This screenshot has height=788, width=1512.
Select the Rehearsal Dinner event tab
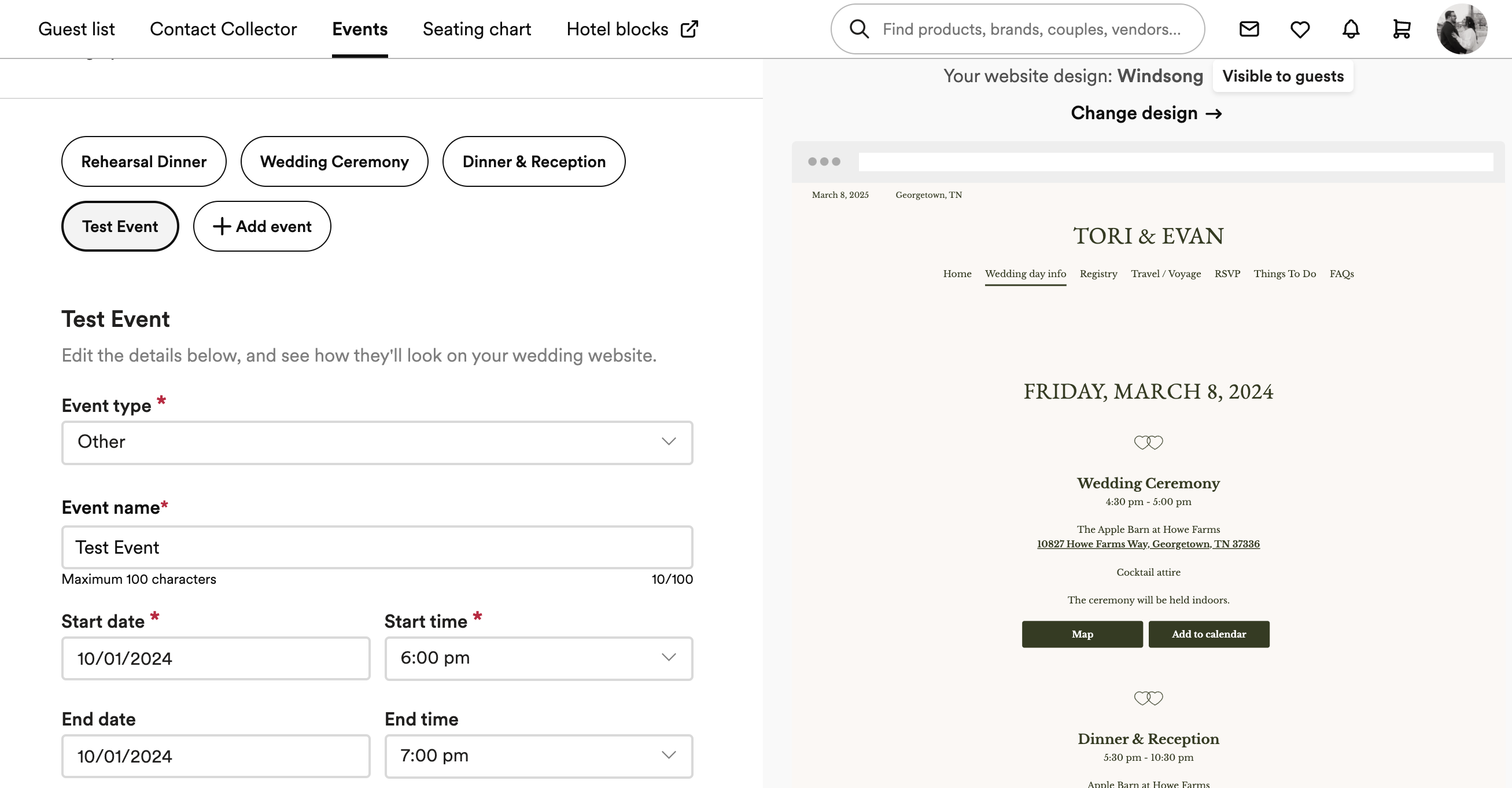pos(143,161)
